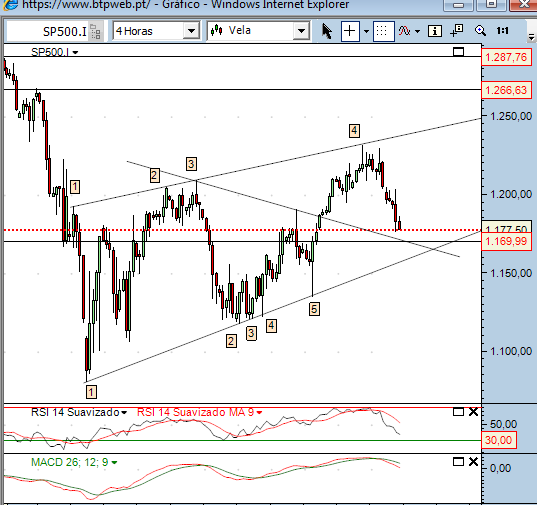The image size is (537, 505).
Task: Expand the indicators dropdown arrow
Action: pos(417,31)
